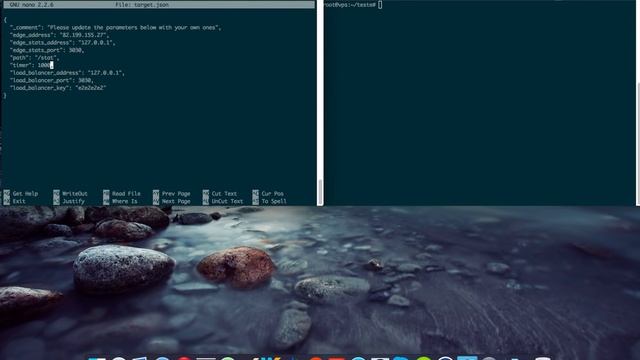This screenshot has height=360, width=640.
Task: Click the Cur Pos shortcut label
Action: [272, 194]
